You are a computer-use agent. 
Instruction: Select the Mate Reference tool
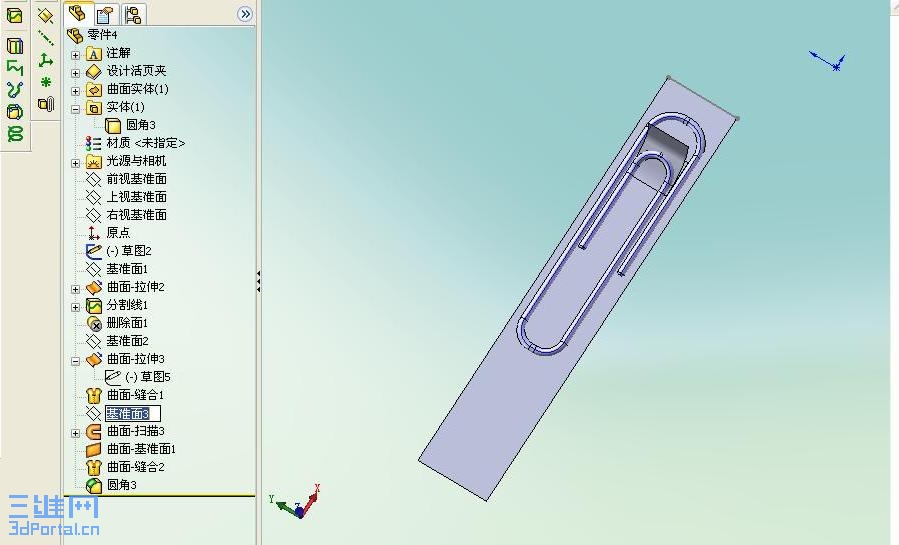click(46, 104)
